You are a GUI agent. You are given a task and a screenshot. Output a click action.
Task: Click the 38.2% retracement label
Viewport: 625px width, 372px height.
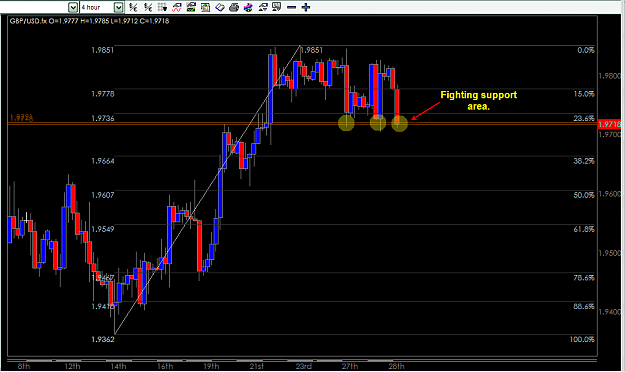(x=584, y=161)
